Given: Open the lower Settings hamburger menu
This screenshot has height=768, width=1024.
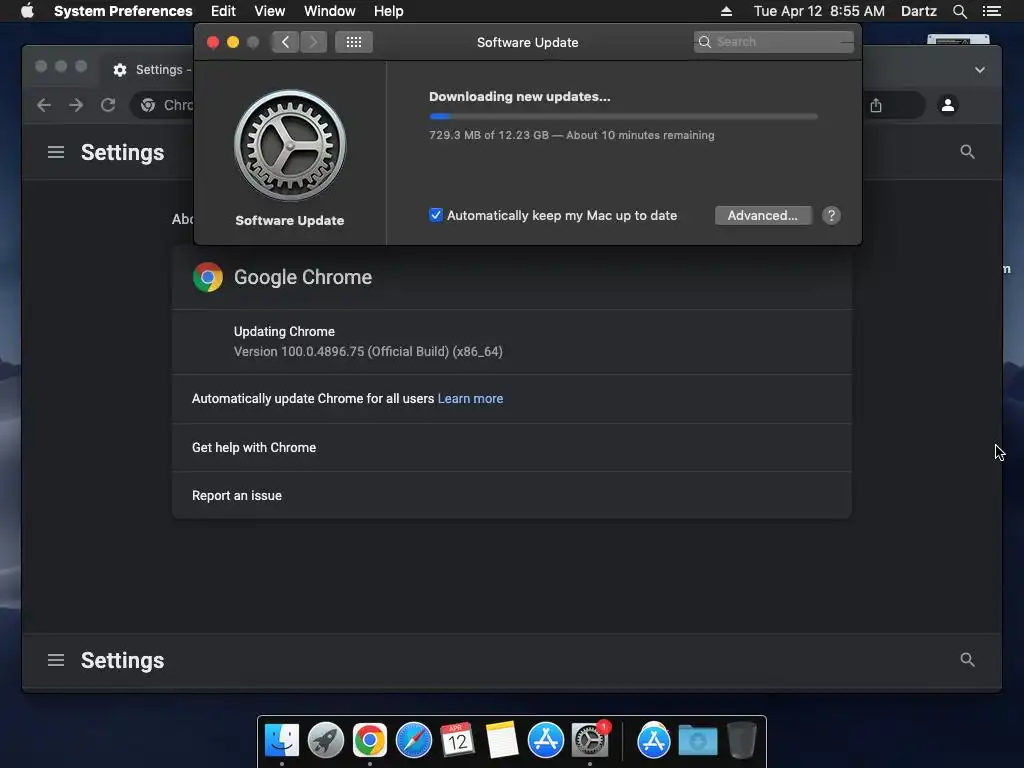Looking at the screenshot, I should [x=56, y=660].
